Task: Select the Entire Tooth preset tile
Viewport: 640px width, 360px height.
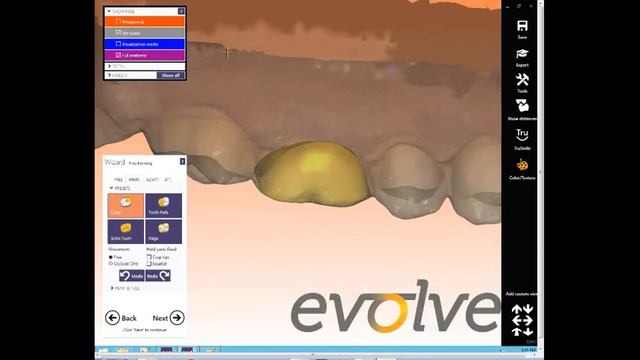Action: coord(126,231)
